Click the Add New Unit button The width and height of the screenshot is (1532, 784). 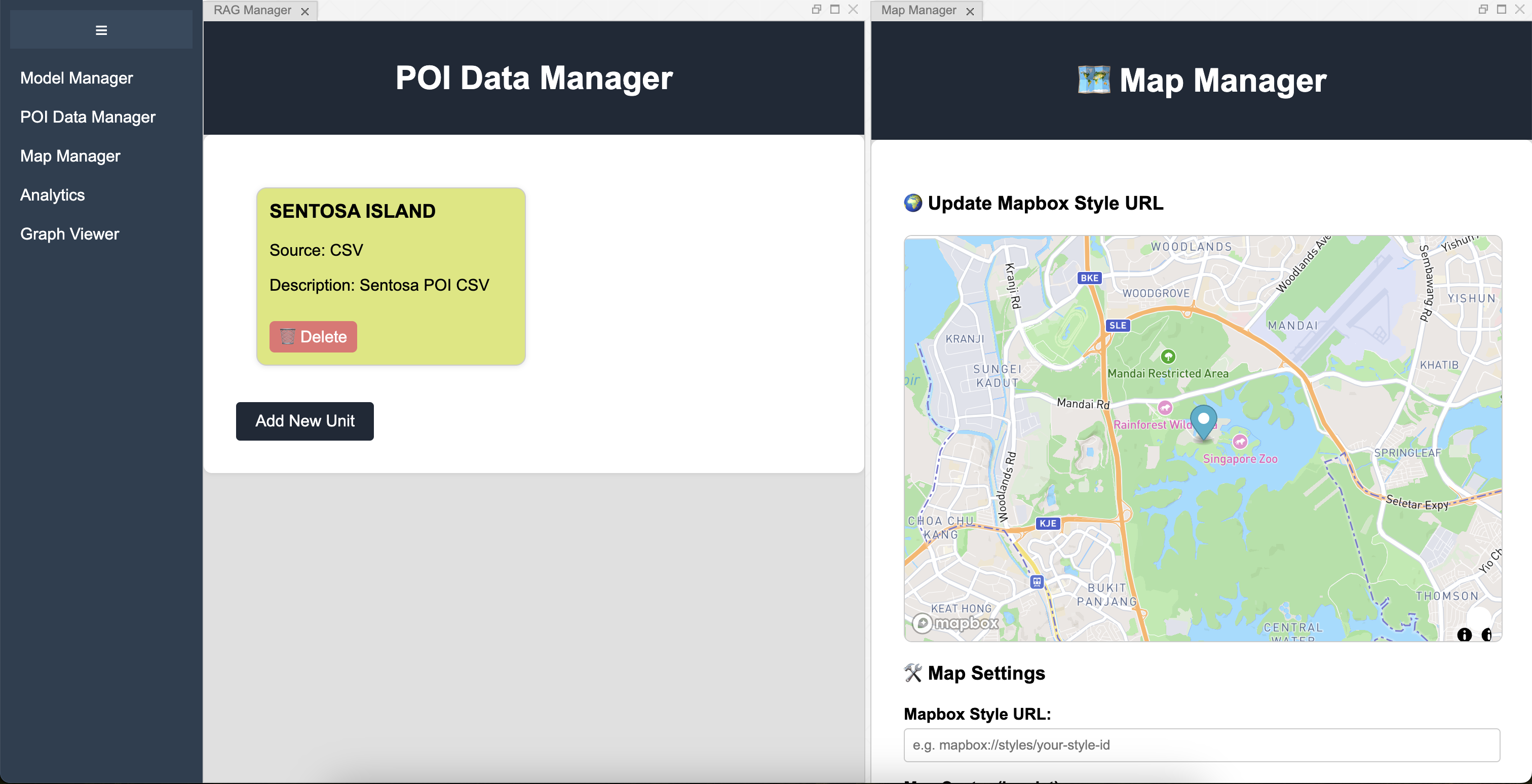point(304,421)
